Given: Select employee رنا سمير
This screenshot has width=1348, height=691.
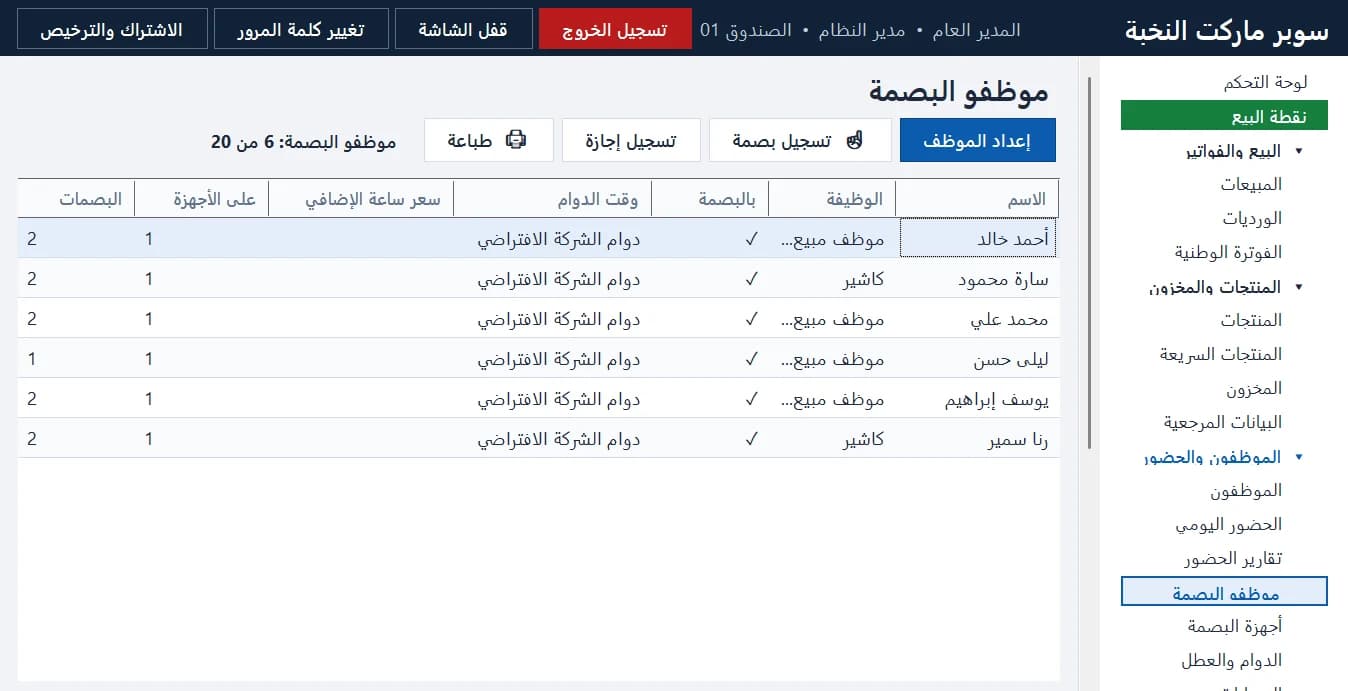Looking at the screenshot, I should click(x=1018, y=440).
